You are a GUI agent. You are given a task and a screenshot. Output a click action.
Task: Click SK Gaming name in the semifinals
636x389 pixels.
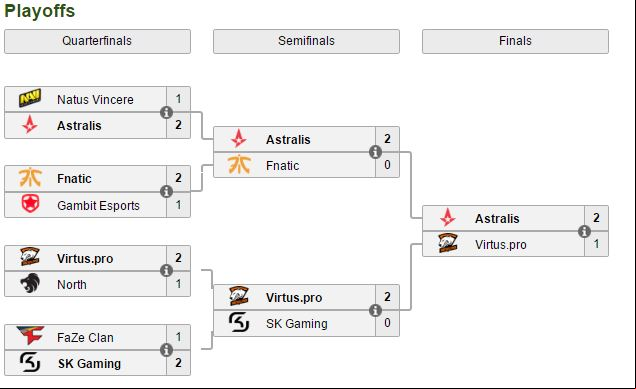pos(297,324)
